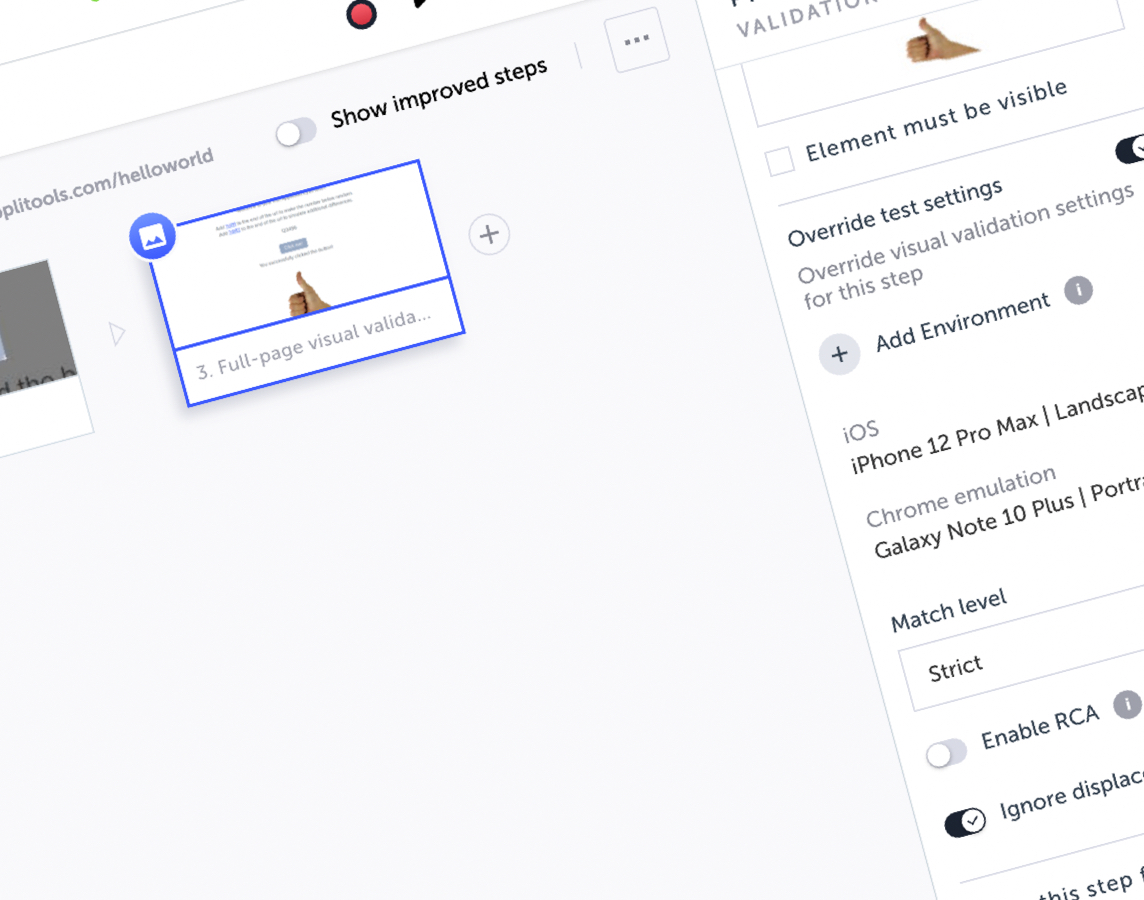Click the play arrow between steps

pos(117,333)
